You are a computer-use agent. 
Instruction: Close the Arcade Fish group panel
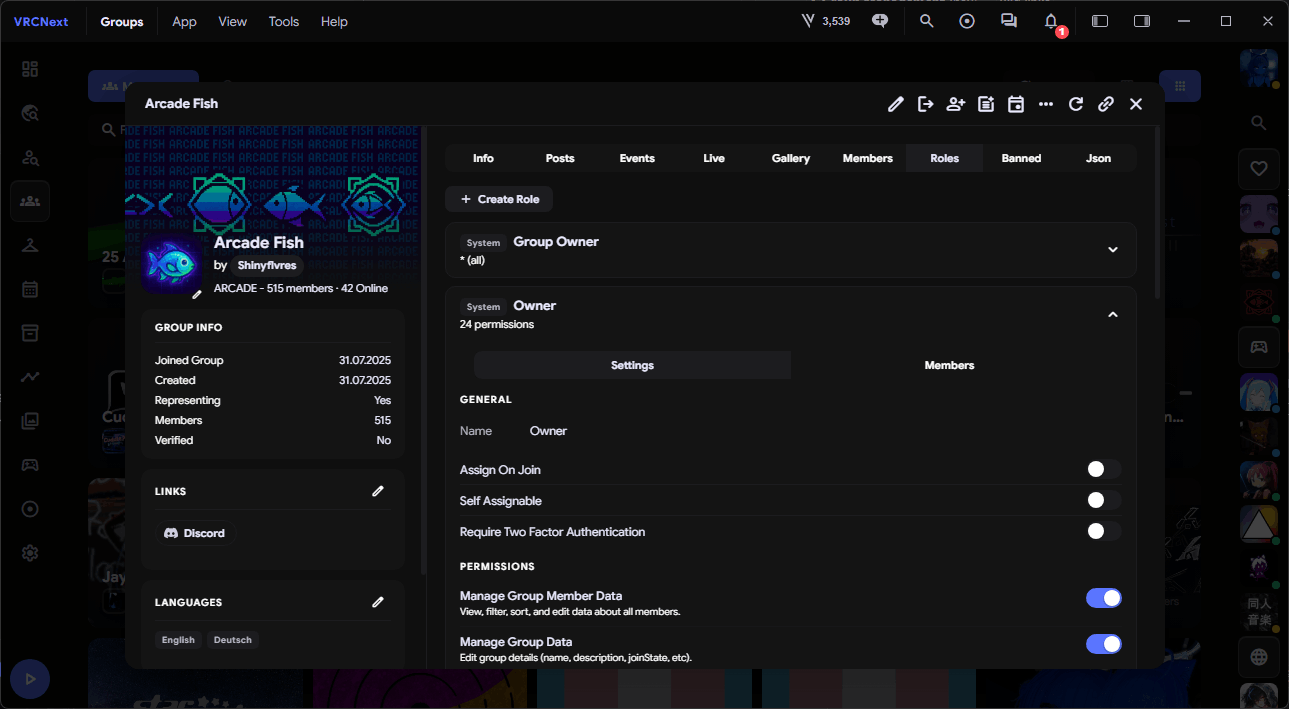(x=1136, y=104)
